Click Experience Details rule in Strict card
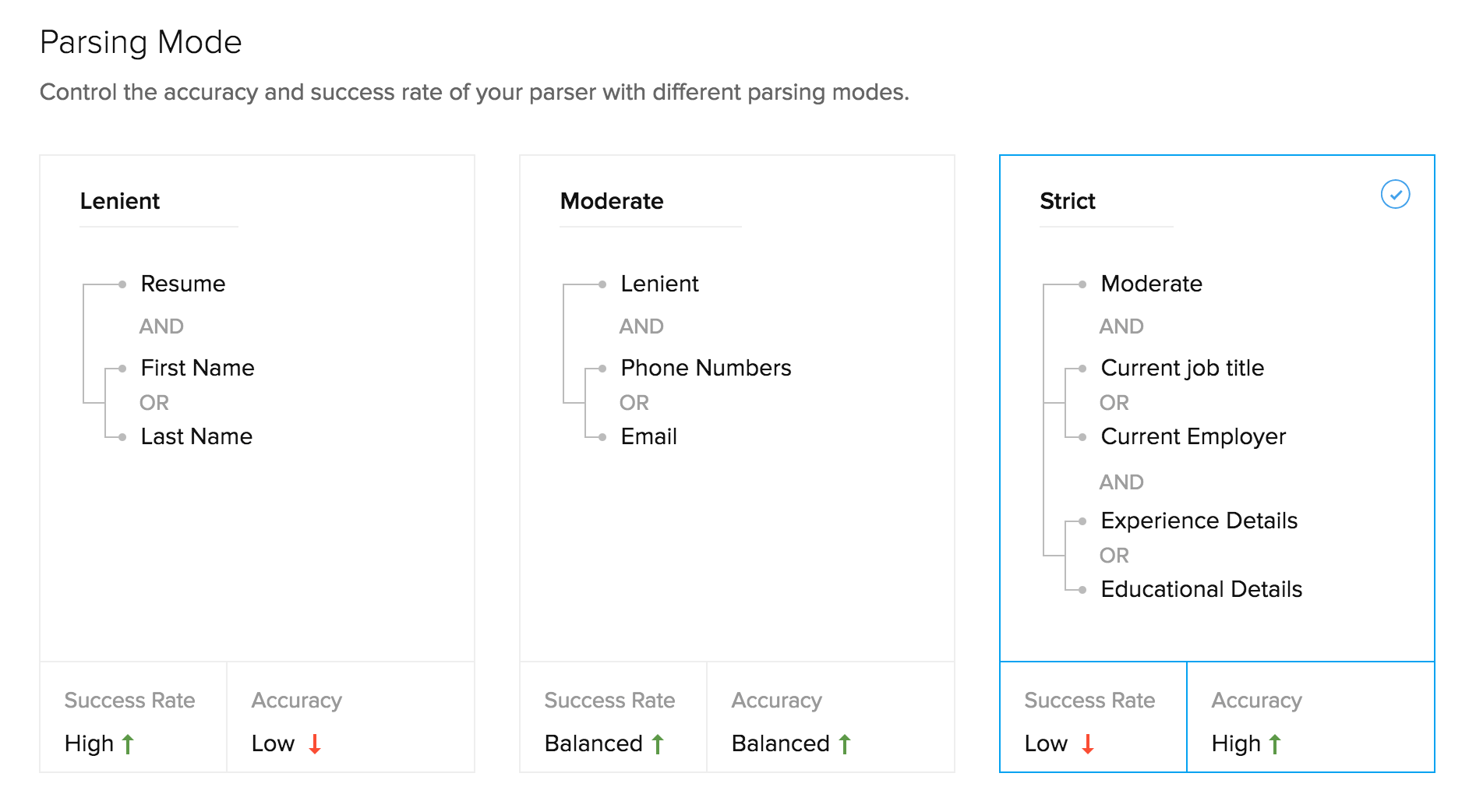 (1199, 521)
